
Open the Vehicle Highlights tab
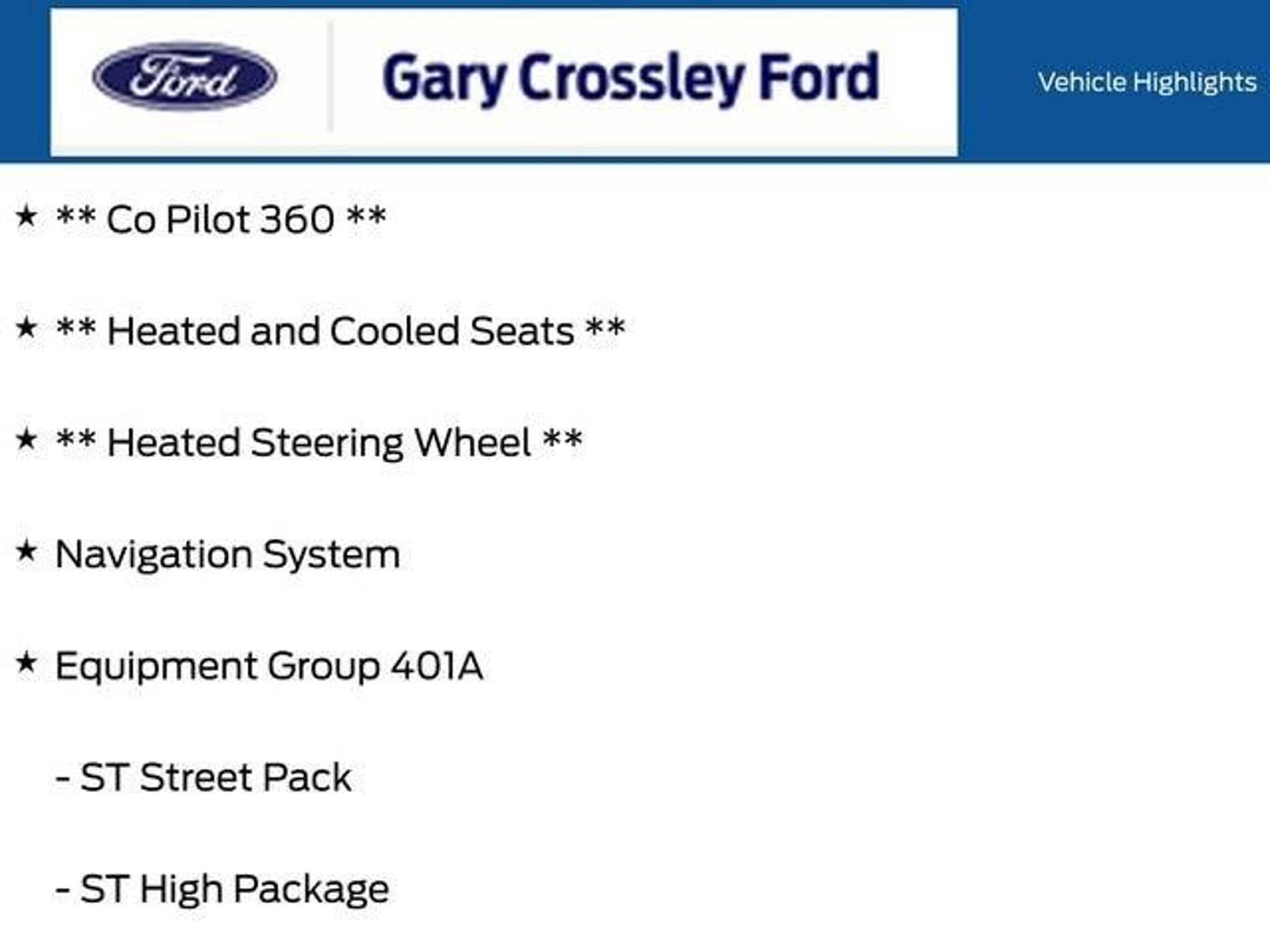click(1147, 82)
